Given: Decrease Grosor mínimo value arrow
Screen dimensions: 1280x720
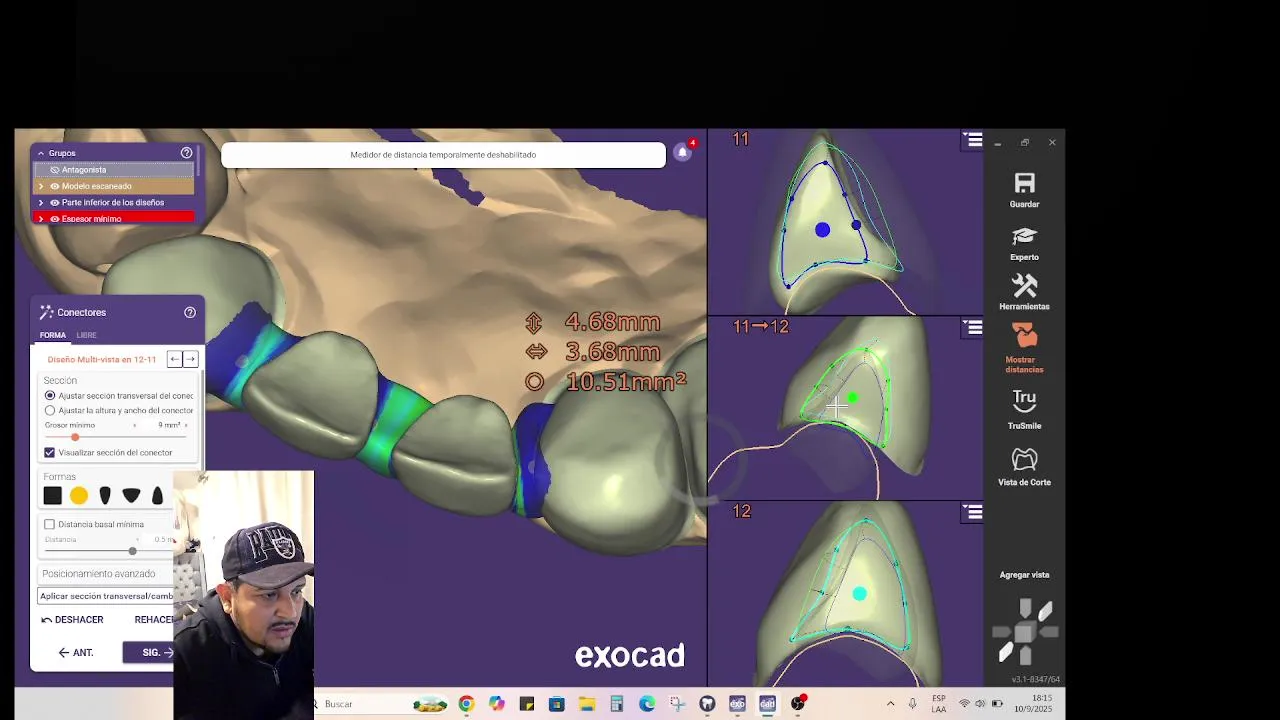Looking at the screenshot, I should (x=135, y=425).
